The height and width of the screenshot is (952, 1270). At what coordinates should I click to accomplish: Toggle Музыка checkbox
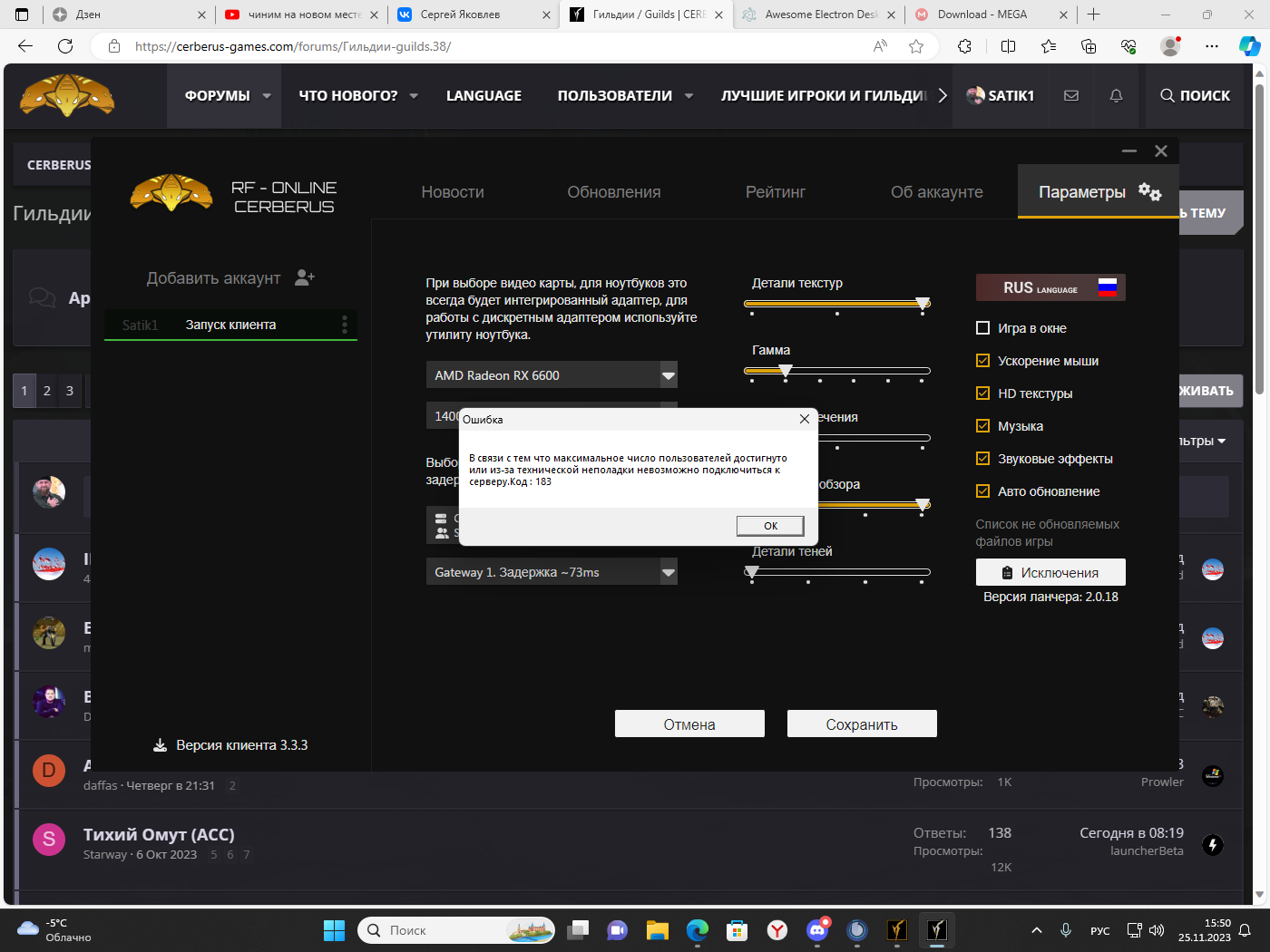(x=982, y=426)
